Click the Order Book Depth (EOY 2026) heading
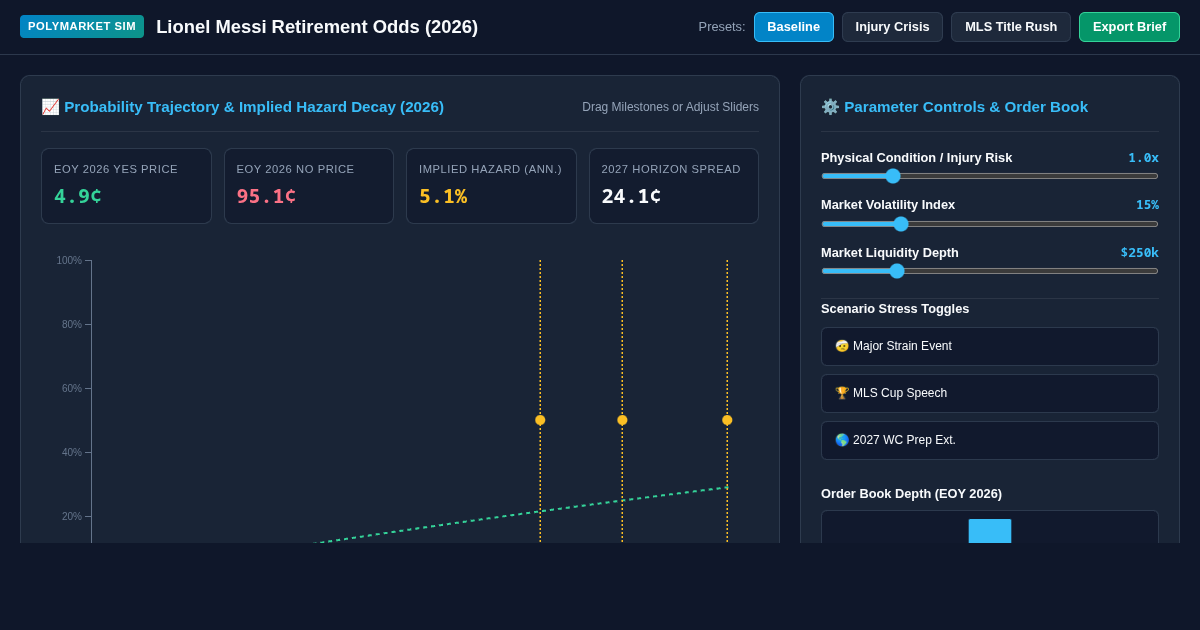This screenshot has height=630, width=1200. [x=911, y=493]
